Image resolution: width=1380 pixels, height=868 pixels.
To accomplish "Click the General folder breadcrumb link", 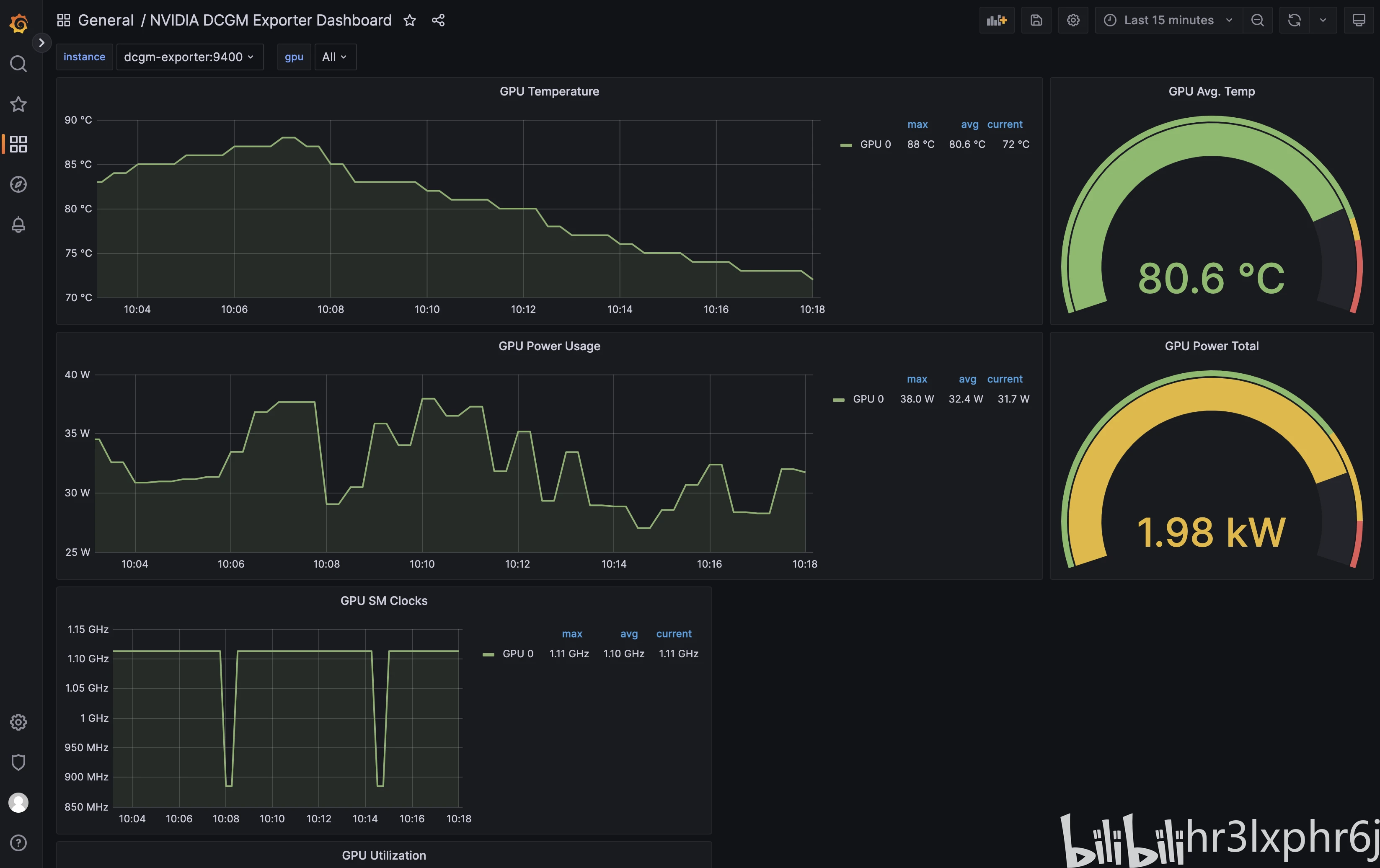I will pyautogui.click(x=106, y=21).
